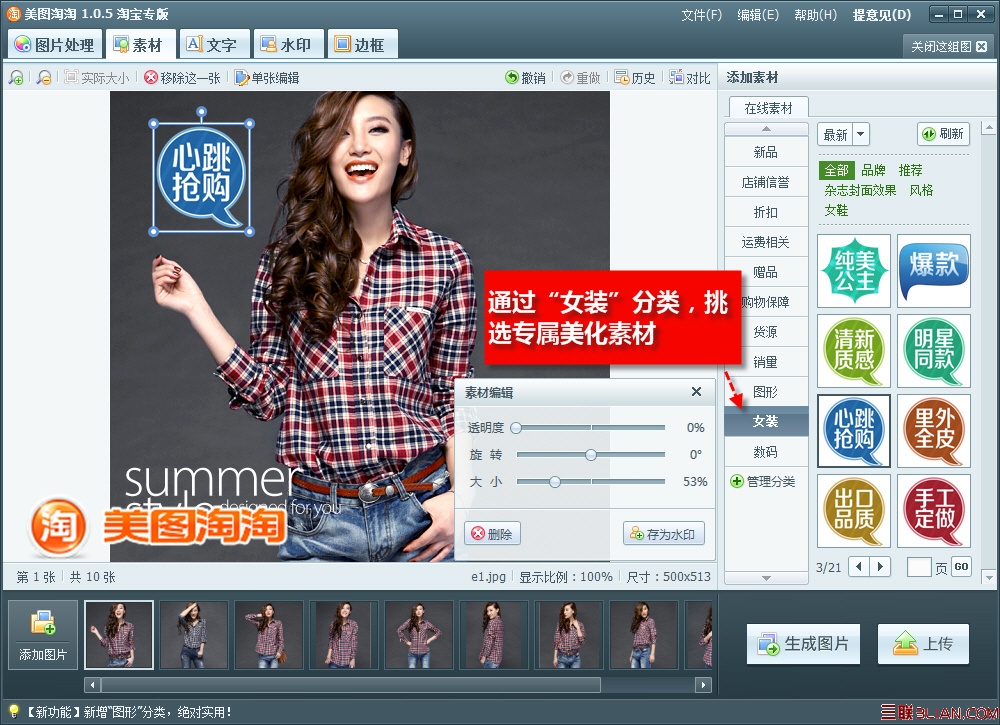Open 编辑(E) menu
The width and height of the screenshot is (1000, 725).
click(x=758, y=15)
